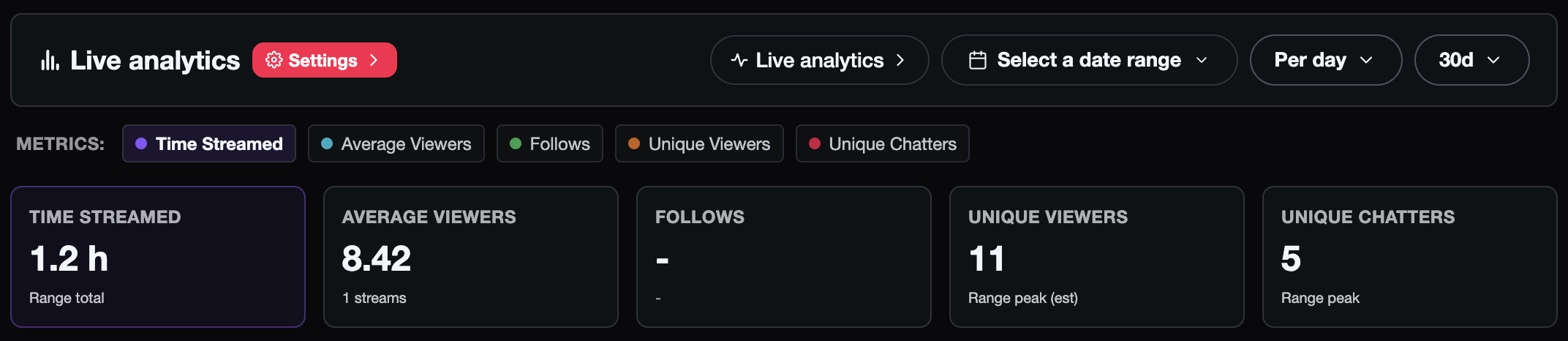Click the bar chart icon beside Live analytics title
The width and height of the screenshot is (1568, 341).
[50, 60]
